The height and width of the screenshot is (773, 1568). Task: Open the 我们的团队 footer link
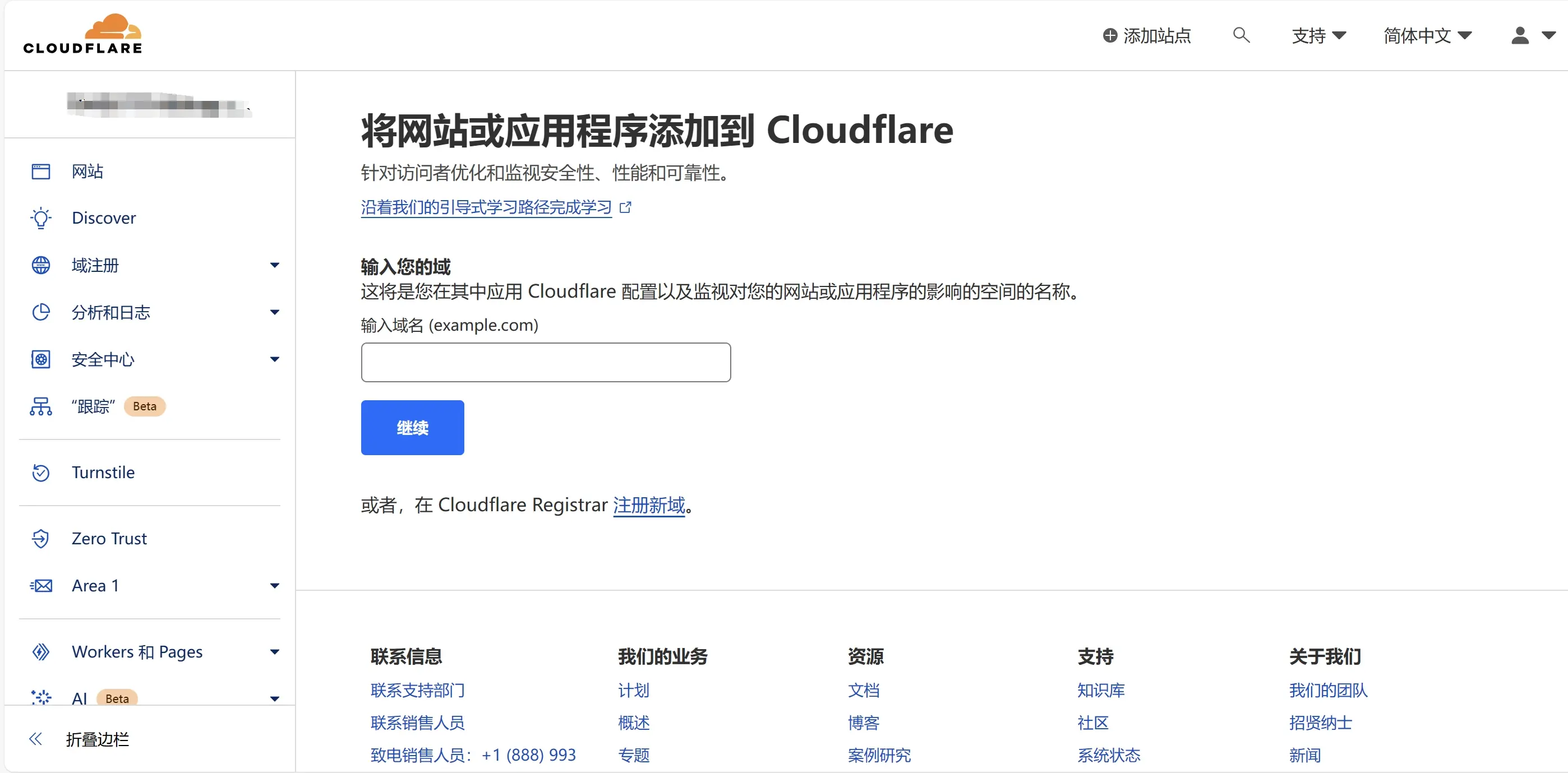1328,691
